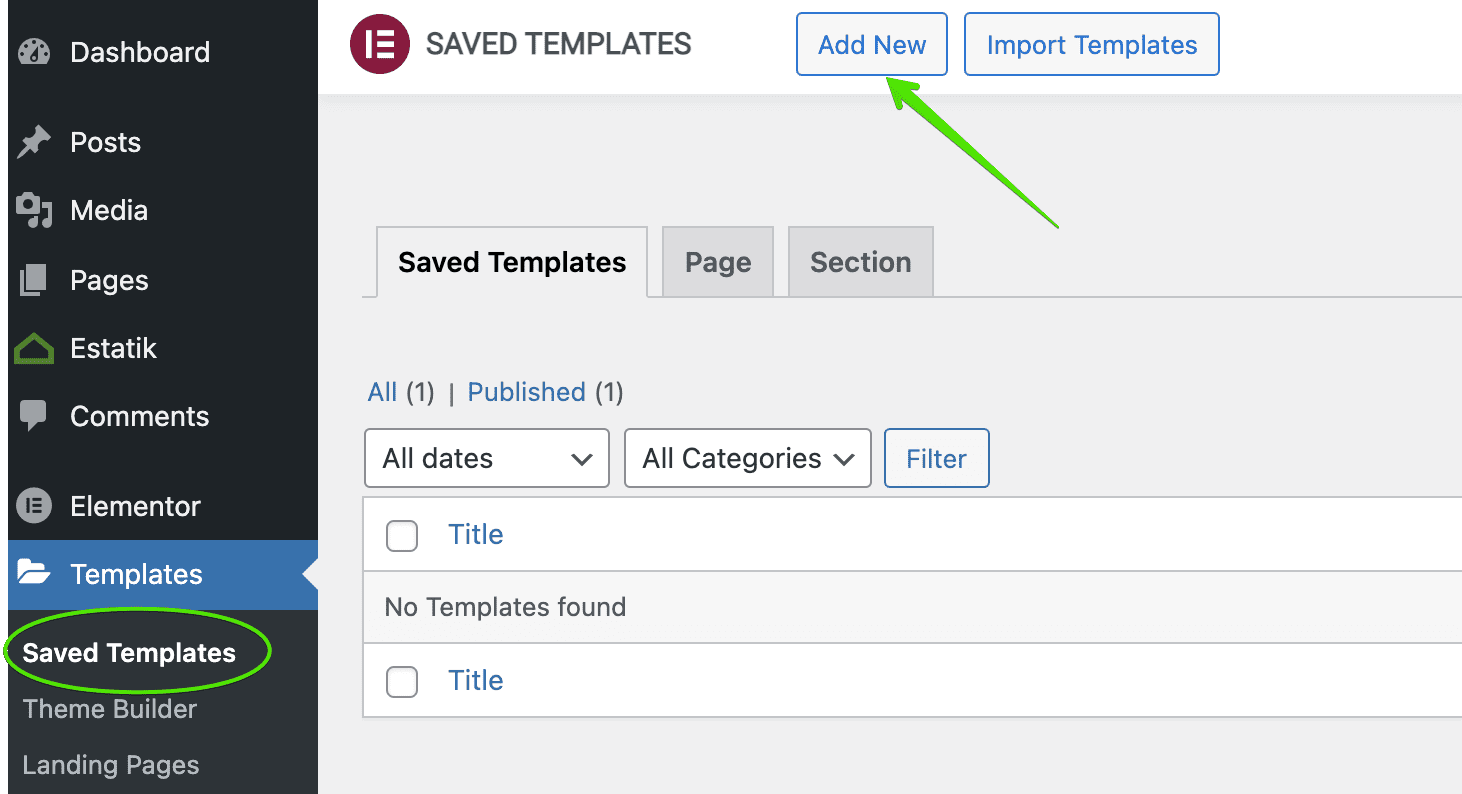The width and height of the screenshot is (1462, 794).
Task: Open the All dates dropdown
Action: pos(487,458)
